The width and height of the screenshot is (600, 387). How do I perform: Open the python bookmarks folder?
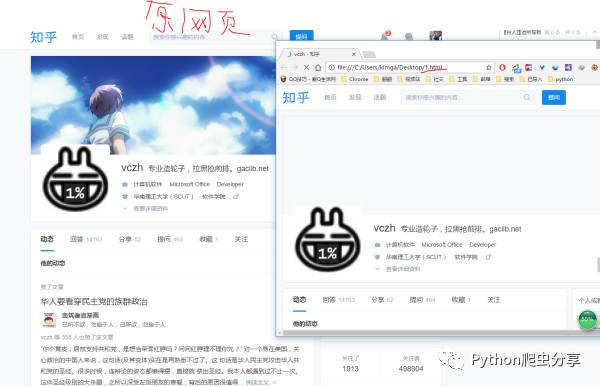pyautogui.click(x=561, y=79)
